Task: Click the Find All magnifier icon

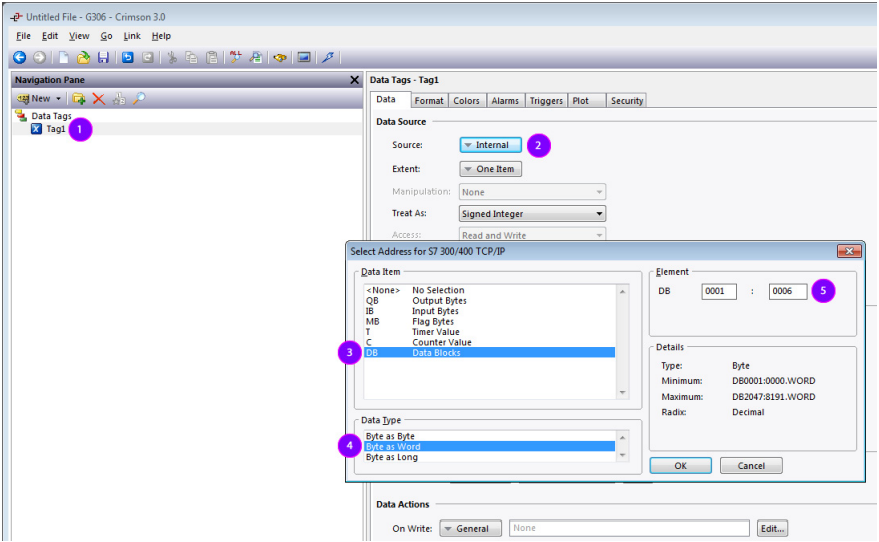Action: [x=235, y=57]
